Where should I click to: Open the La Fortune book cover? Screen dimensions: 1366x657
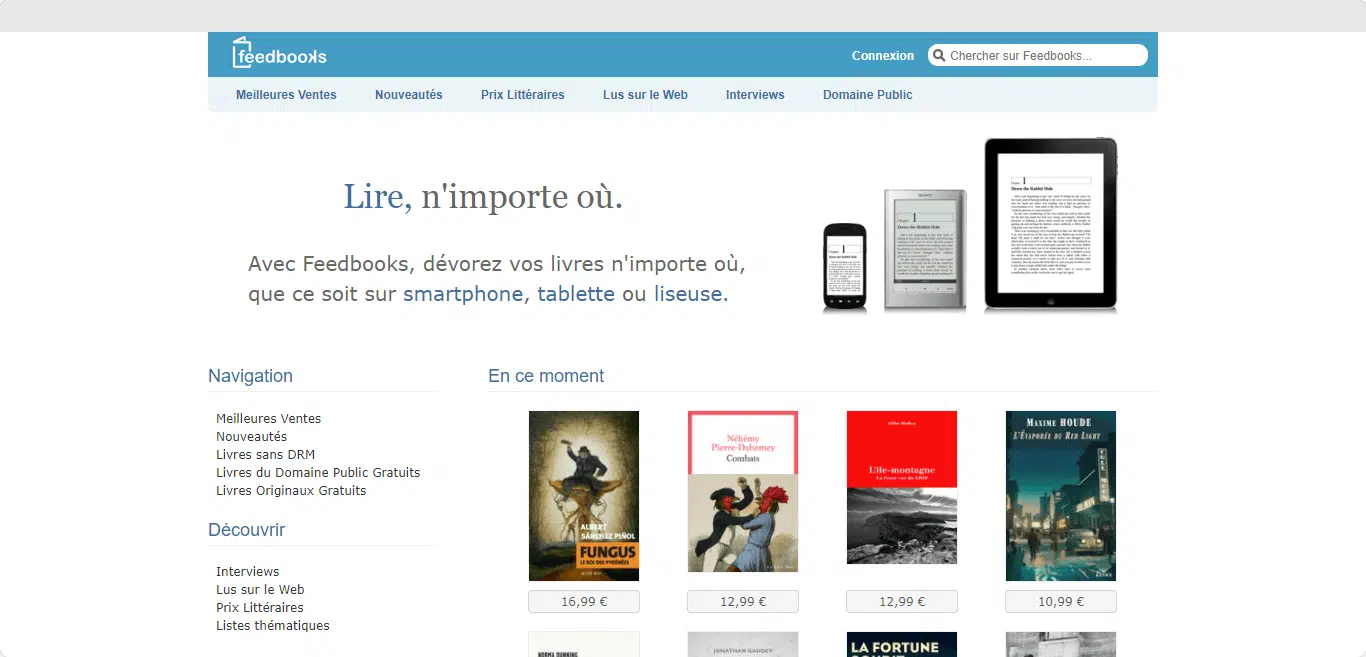pos(902,644)
